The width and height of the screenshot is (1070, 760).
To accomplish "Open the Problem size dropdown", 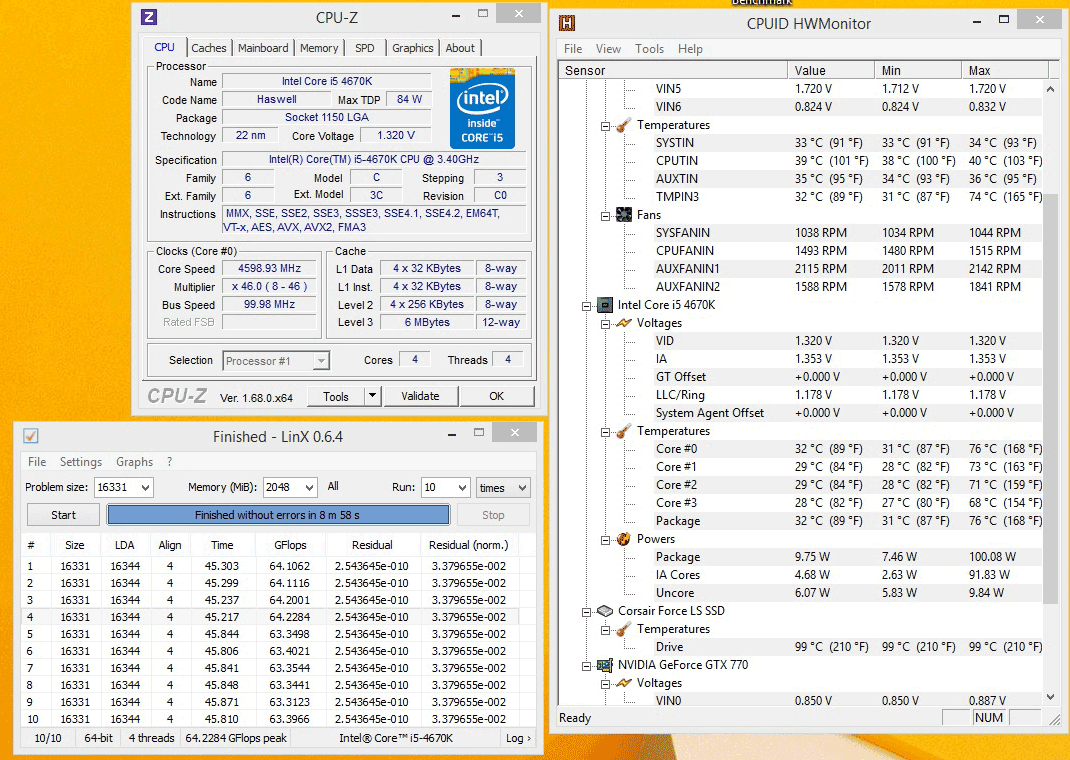I will 145,488.
